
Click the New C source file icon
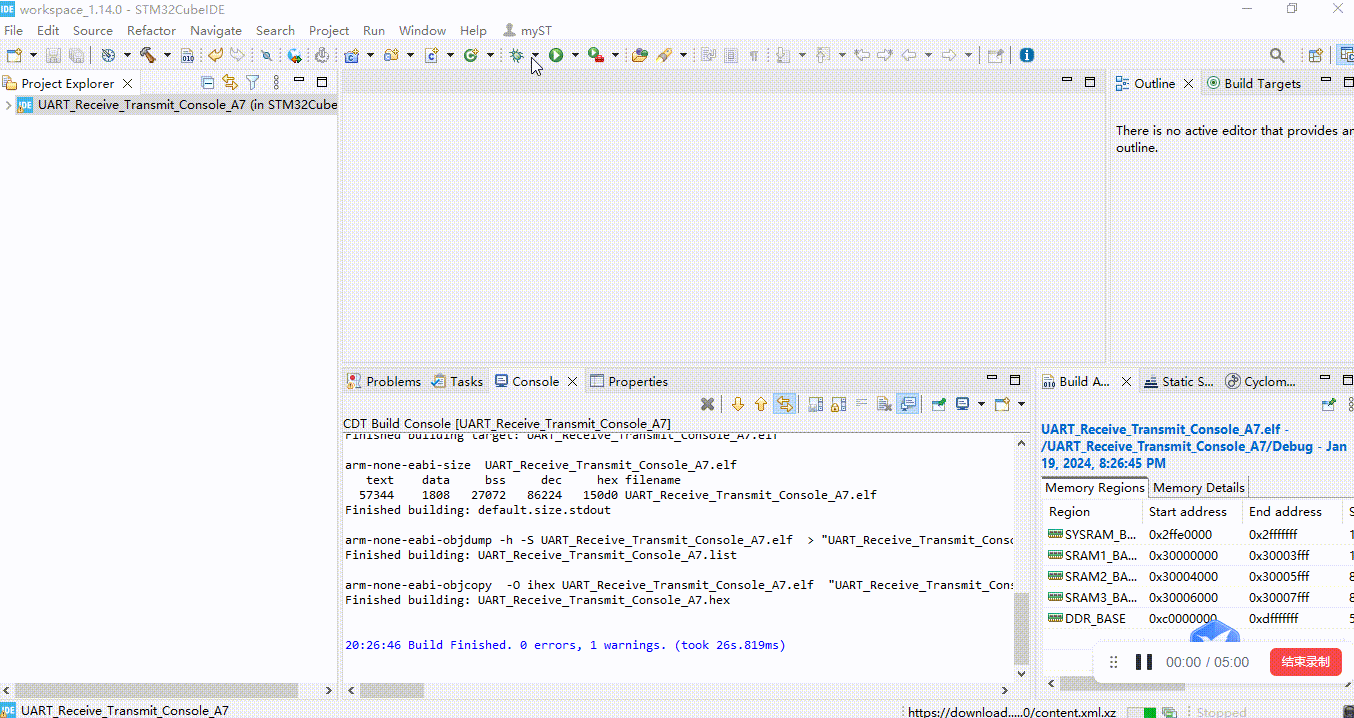(432, 55)
